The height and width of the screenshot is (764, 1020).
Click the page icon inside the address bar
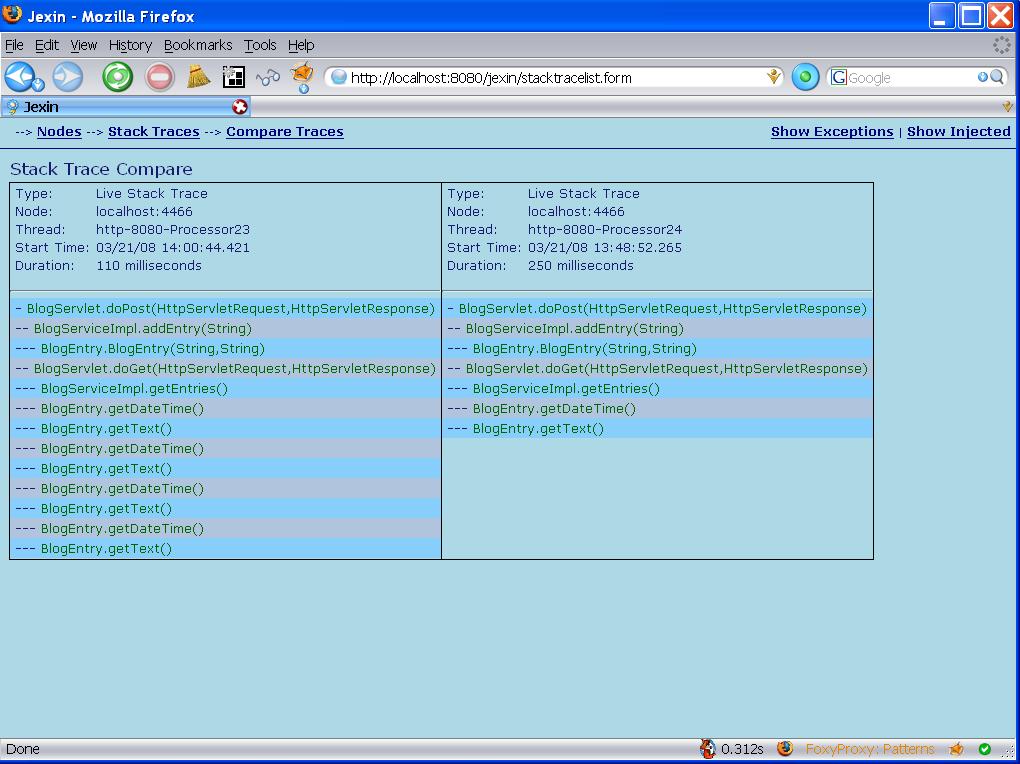[338, 77]
